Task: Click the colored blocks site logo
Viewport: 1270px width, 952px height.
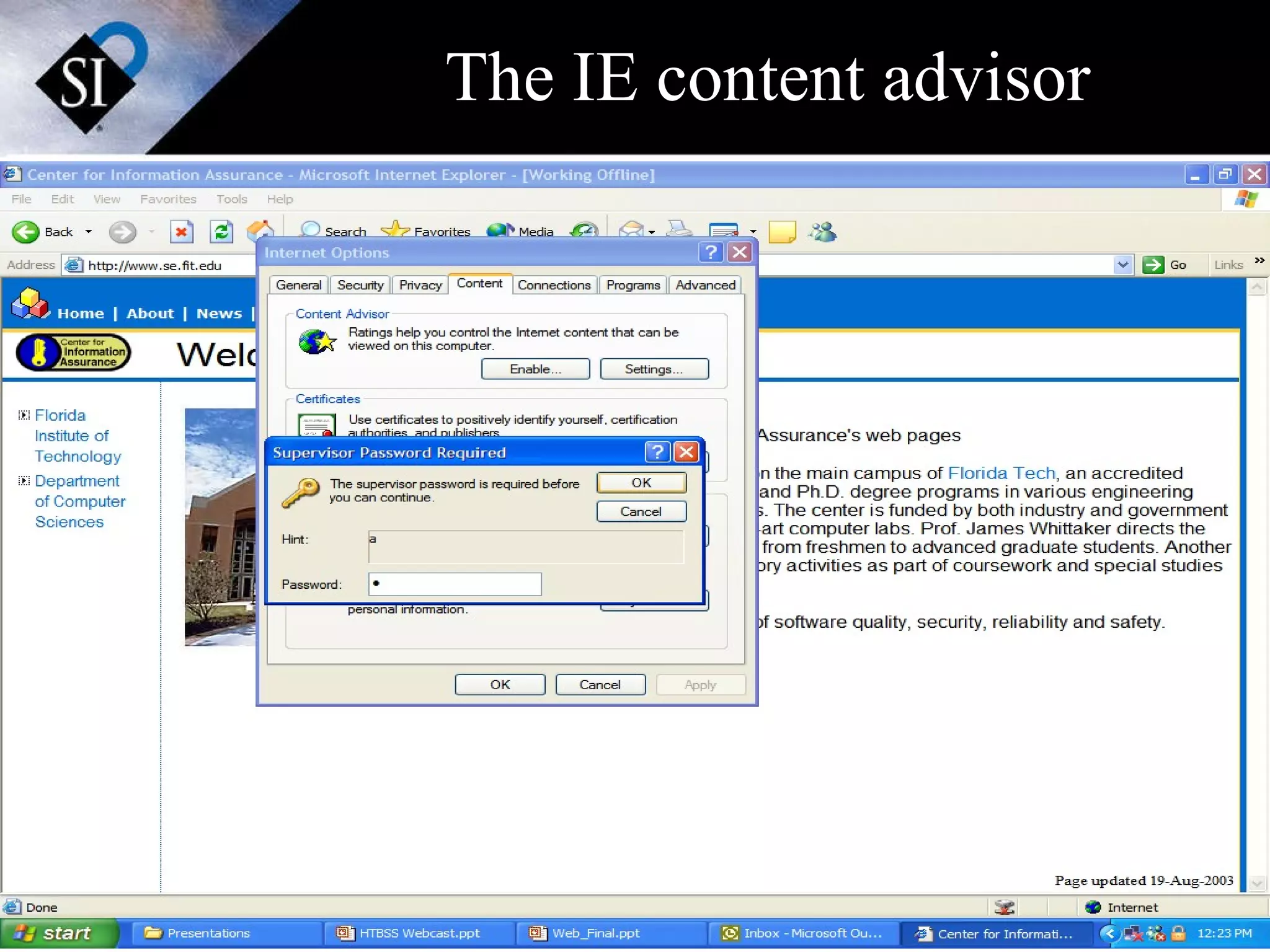Action: (30, 304)
